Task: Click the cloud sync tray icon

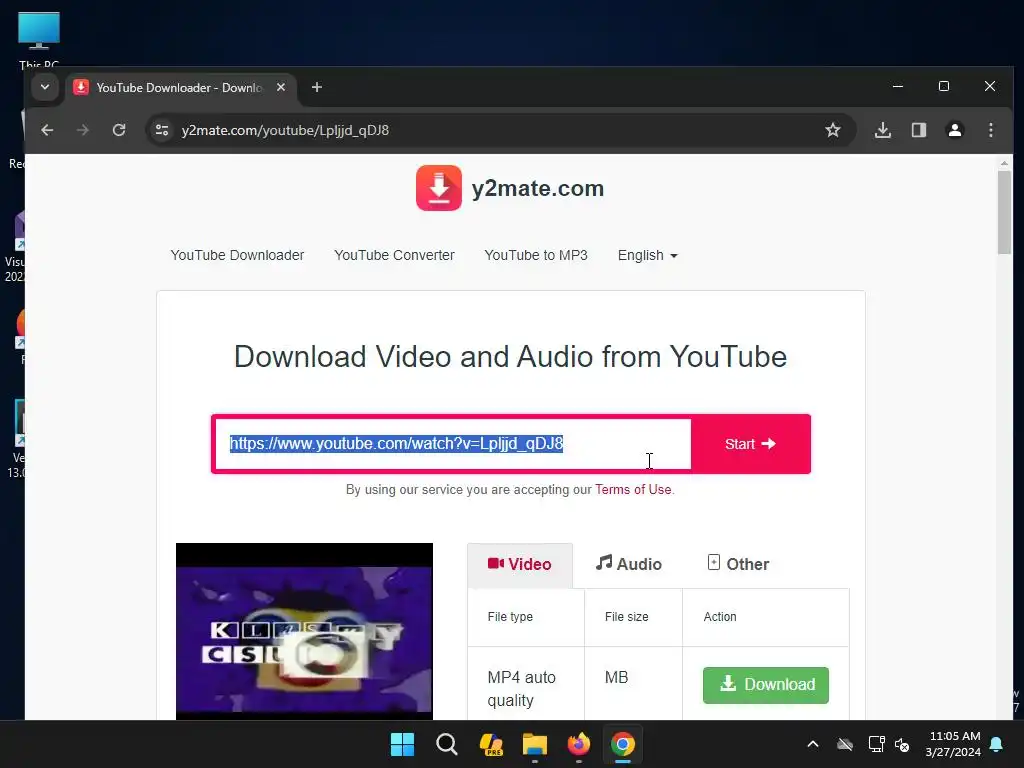Action: coord(845,744)
